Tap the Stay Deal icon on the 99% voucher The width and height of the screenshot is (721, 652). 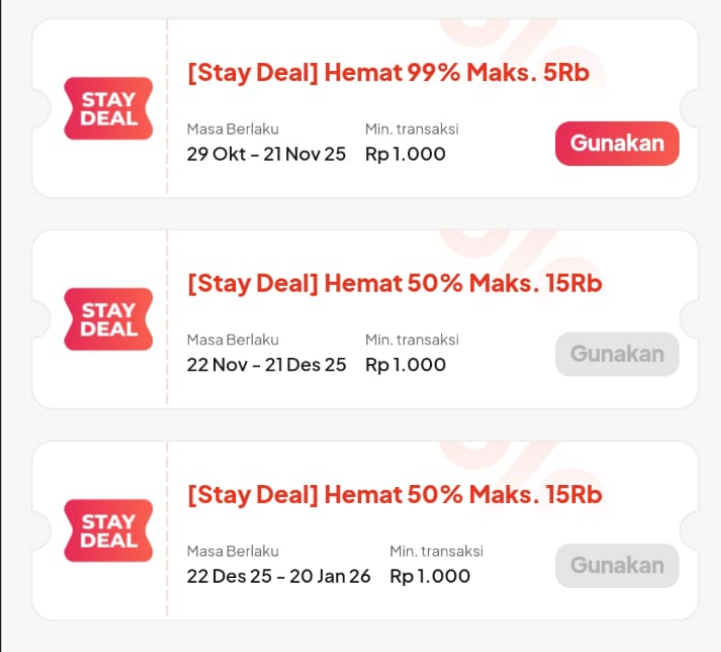(x=108, y=108)
